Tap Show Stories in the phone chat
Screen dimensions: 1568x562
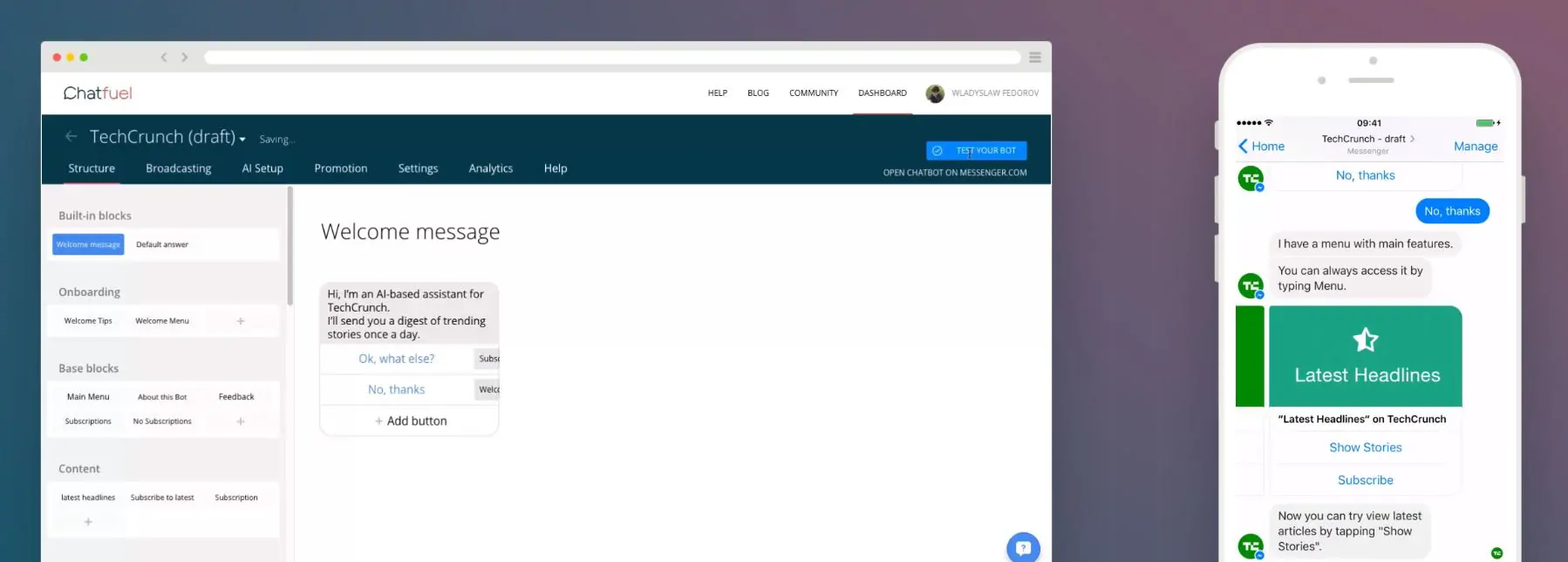(x=1366, y=448)
